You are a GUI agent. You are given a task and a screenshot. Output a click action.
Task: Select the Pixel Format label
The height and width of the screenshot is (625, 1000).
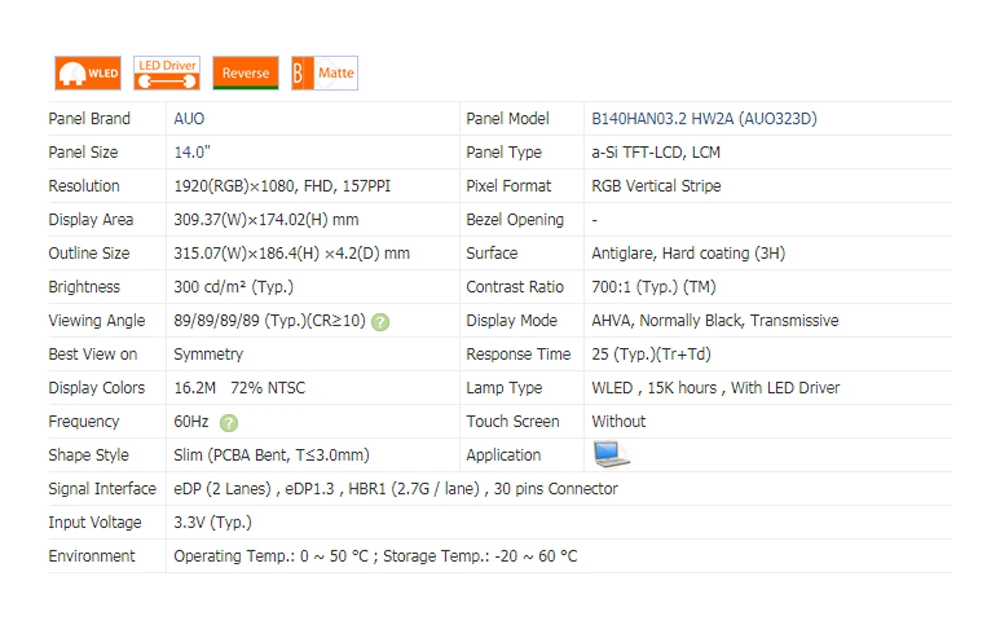508,186
